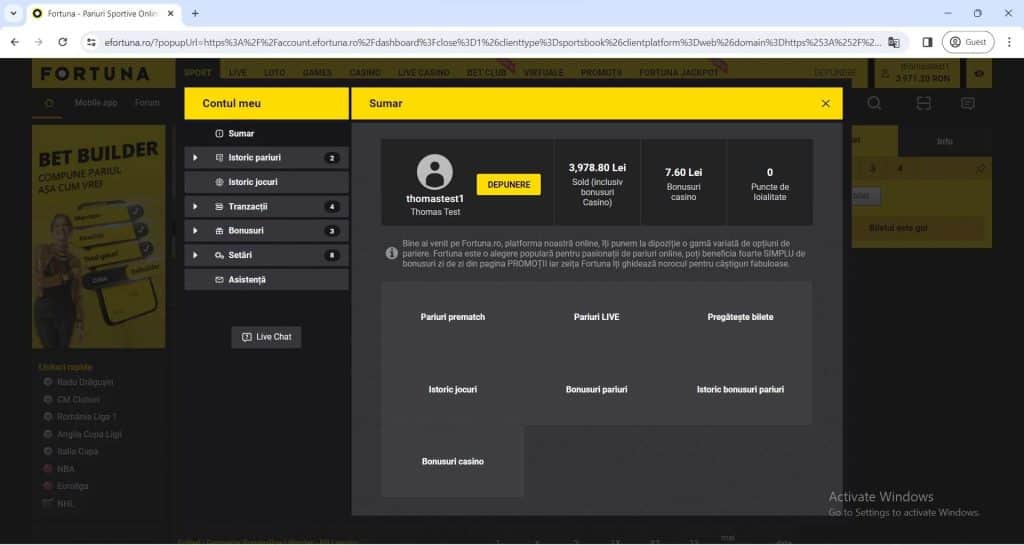Viewport: 1024px width, 545px height.
Task: Open the Istoric bonusuri pariuri tile
Action: pyautogui.click(x=740, y=390)
